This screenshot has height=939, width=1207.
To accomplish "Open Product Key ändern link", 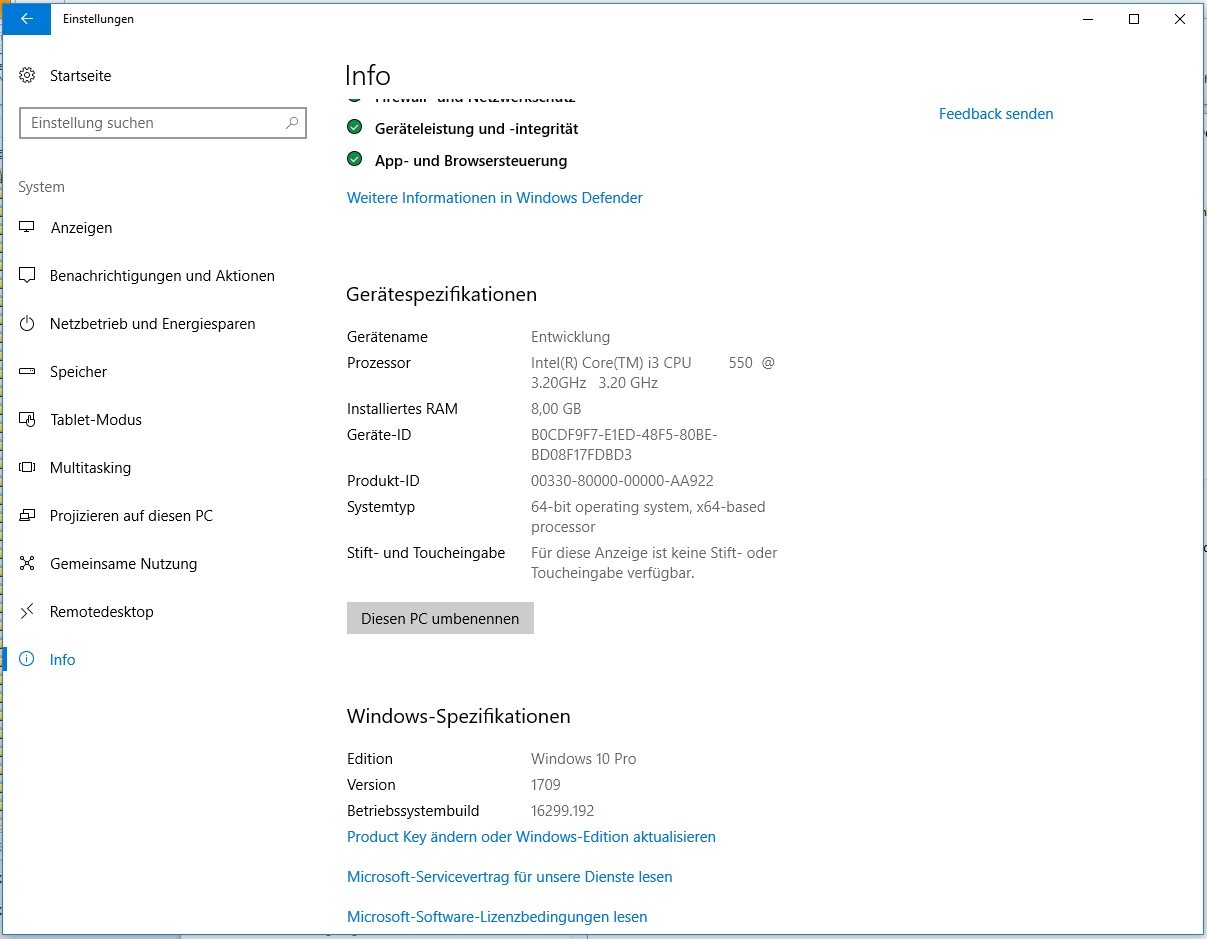I will (x=531, y=837).
